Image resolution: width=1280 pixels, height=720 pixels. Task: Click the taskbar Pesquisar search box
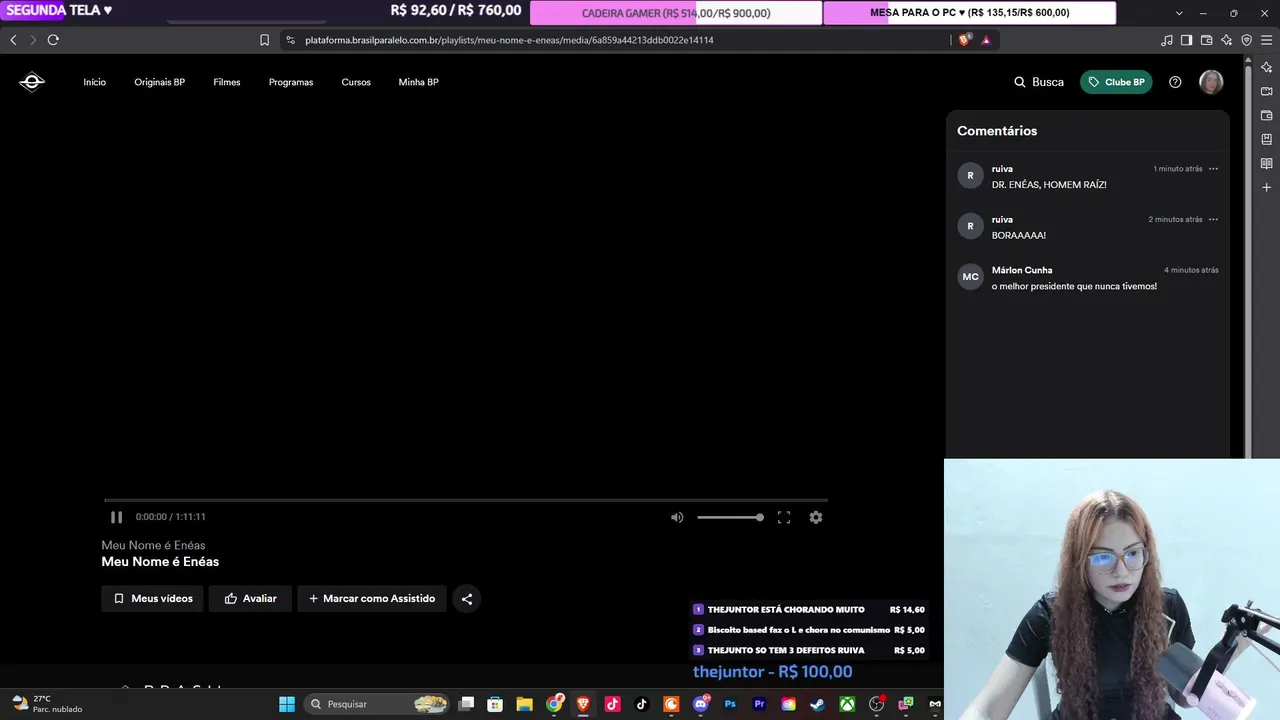(376, 704)
